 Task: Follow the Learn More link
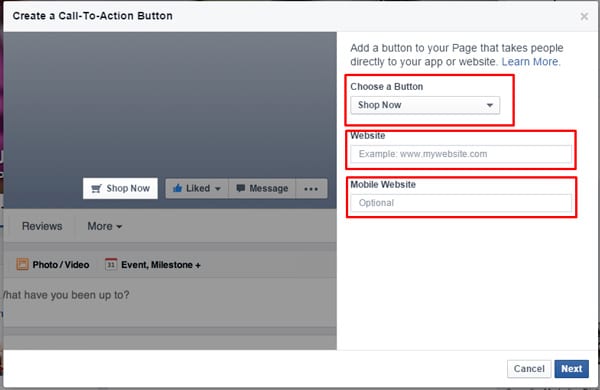[x=530, y=62]
